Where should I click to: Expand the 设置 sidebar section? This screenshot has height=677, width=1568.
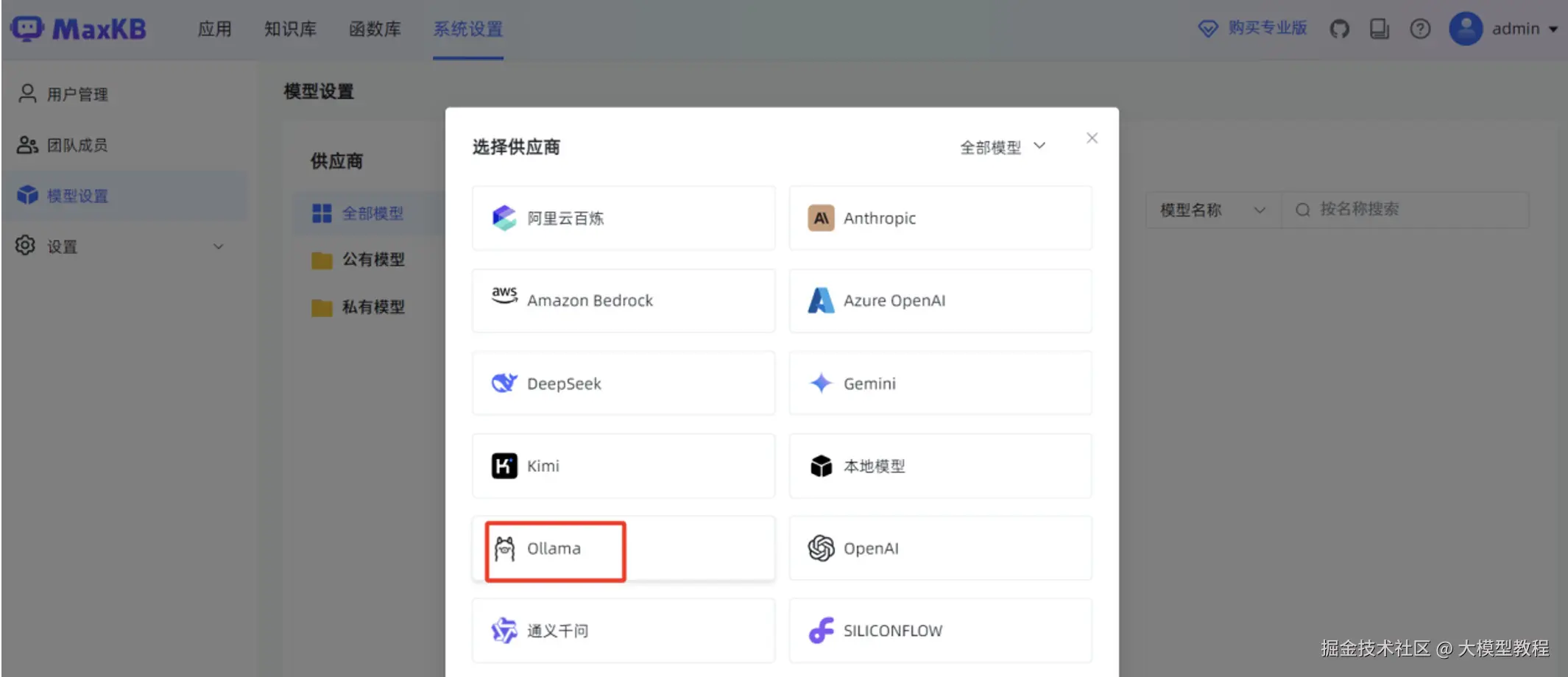click(124, 247)
